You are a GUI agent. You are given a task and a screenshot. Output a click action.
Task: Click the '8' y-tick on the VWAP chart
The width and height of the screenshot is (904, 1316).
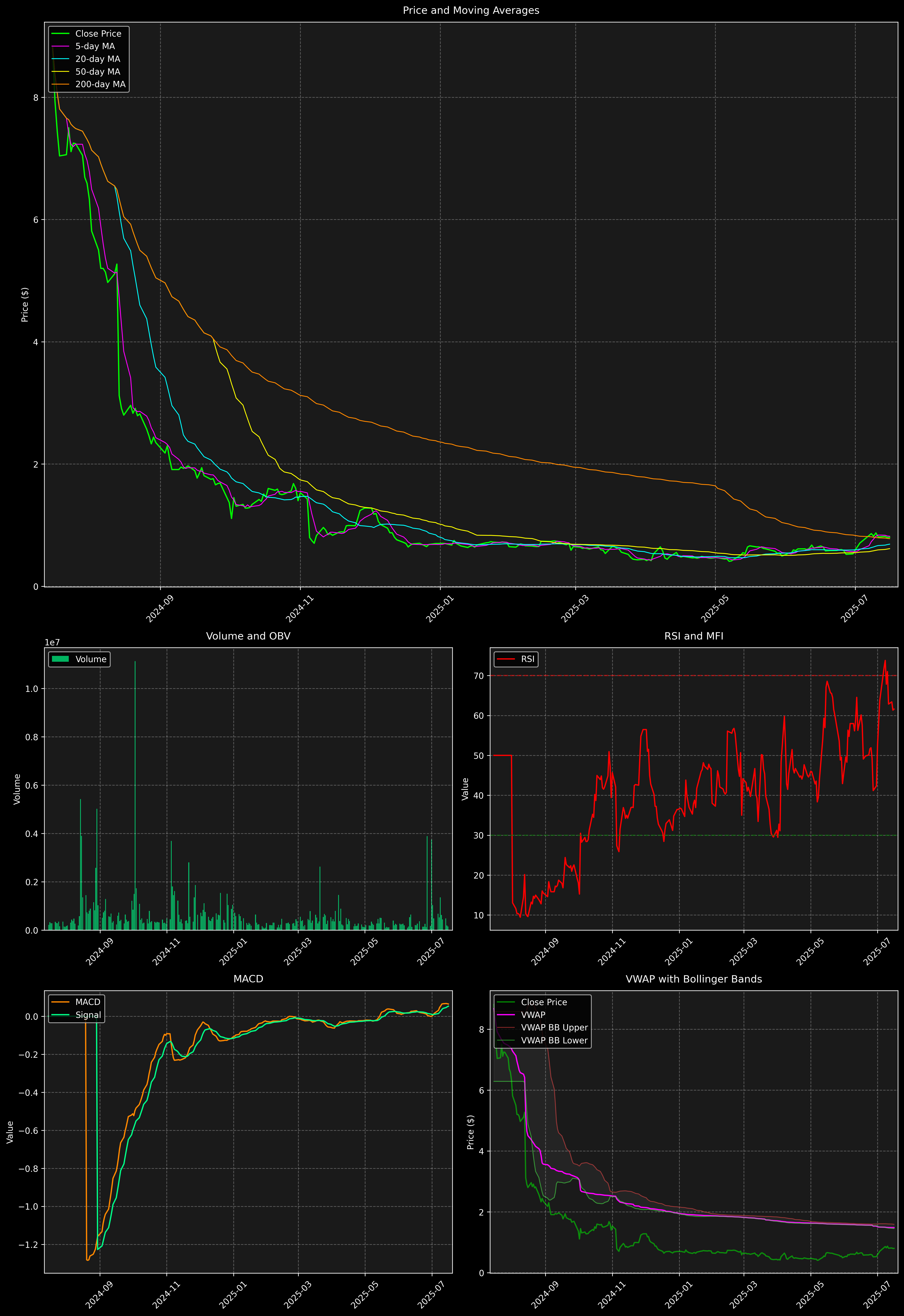point(482,1029)
